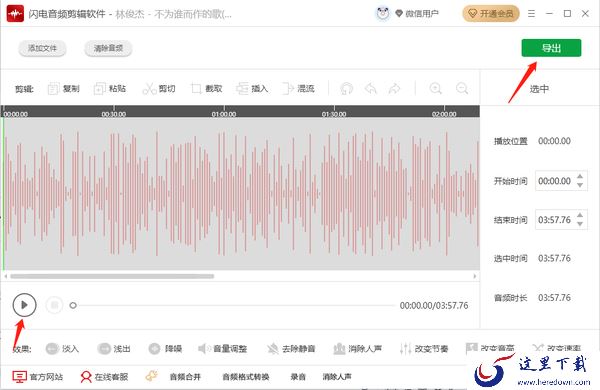Click the app logo in the title bar
Viewport: 600px width, 390px height.
[15, 14]
